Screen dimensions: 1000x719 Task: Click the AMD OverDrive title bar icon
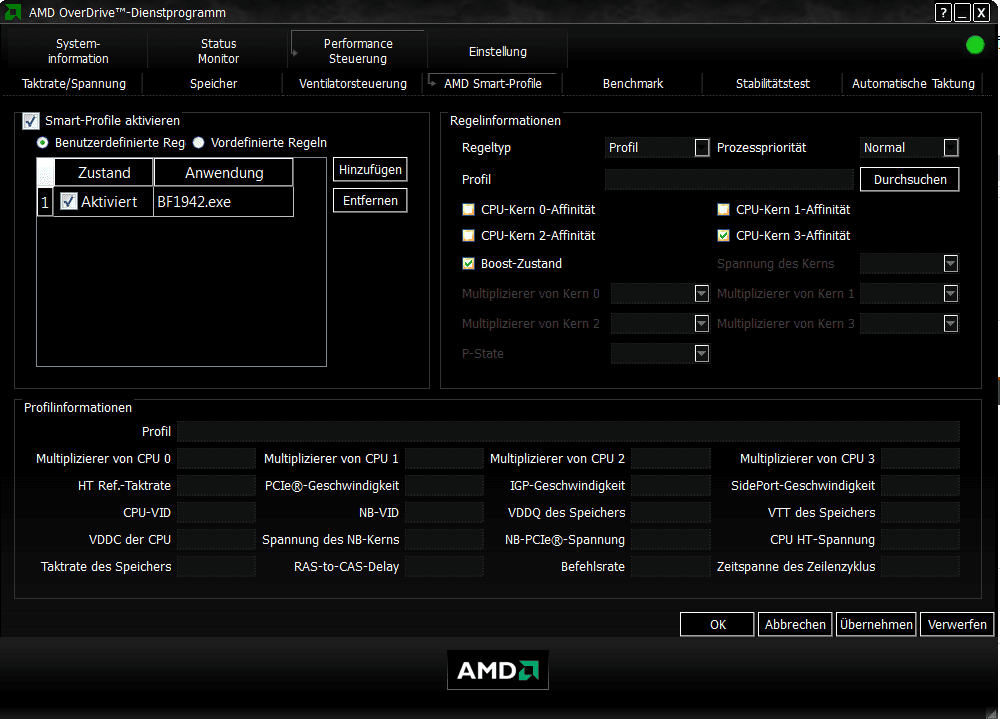coord(12,12)
